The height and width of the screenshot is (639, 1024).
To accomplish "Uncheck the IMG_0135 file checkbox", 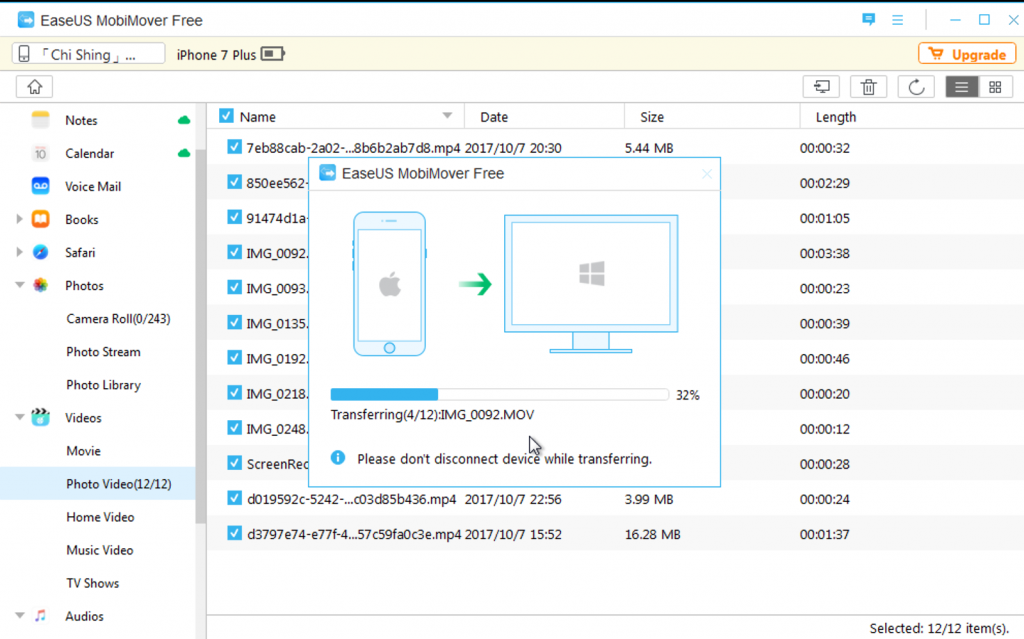I will click(x=234, y=322).
